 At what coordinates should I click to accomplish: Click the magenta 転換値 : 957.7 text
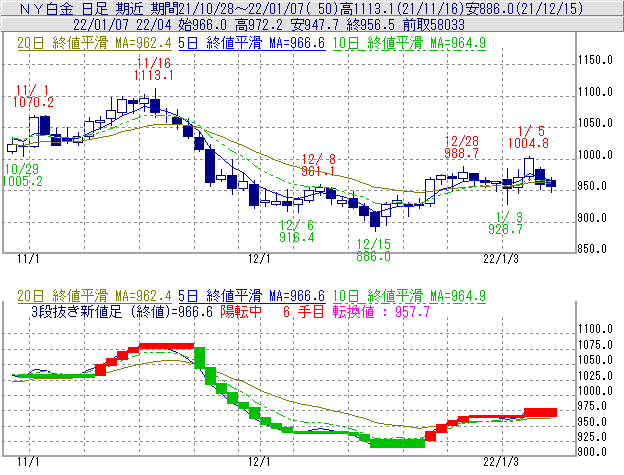(x=381, y=311)
